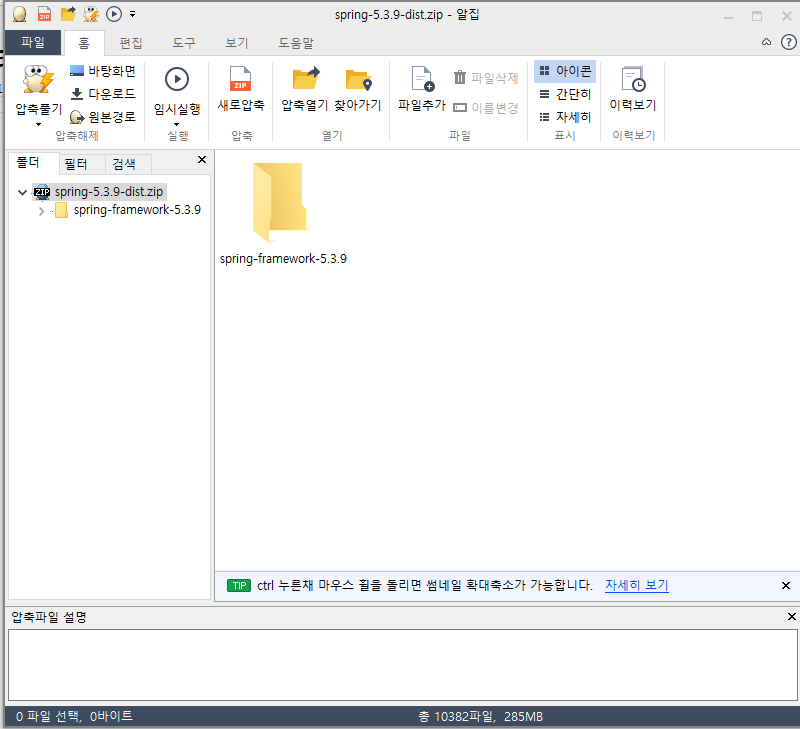800x729 pixels.
Task: Switch to 아이콘 icon view
Action: (x=565, y=70)
